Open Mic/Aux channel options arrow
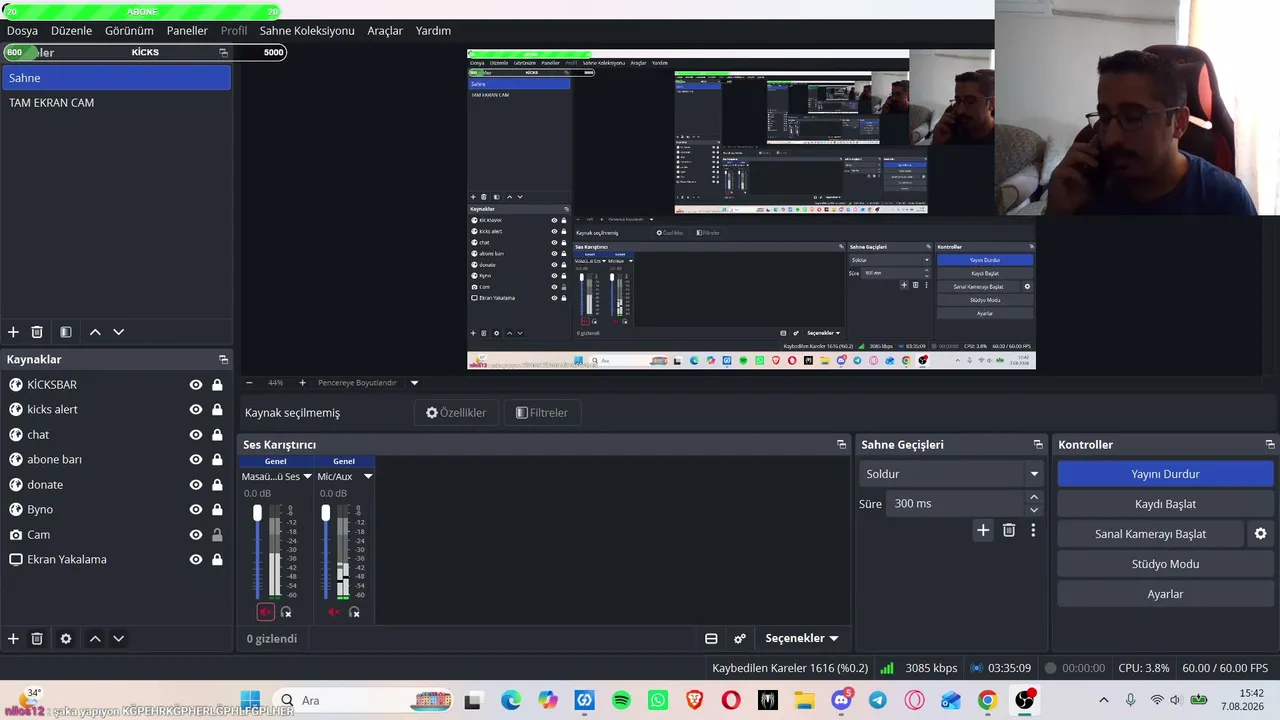The image size is (1280, 720). pyautogui.click(x=368, y=477)
